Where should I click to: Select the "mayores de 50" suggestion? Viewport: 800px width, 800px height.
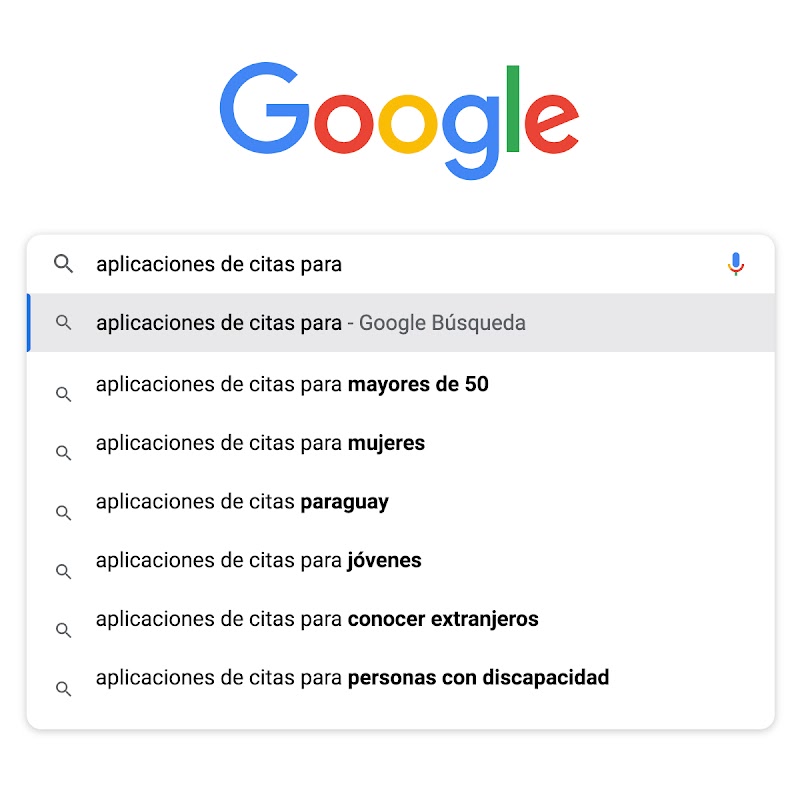click(291, 384)
